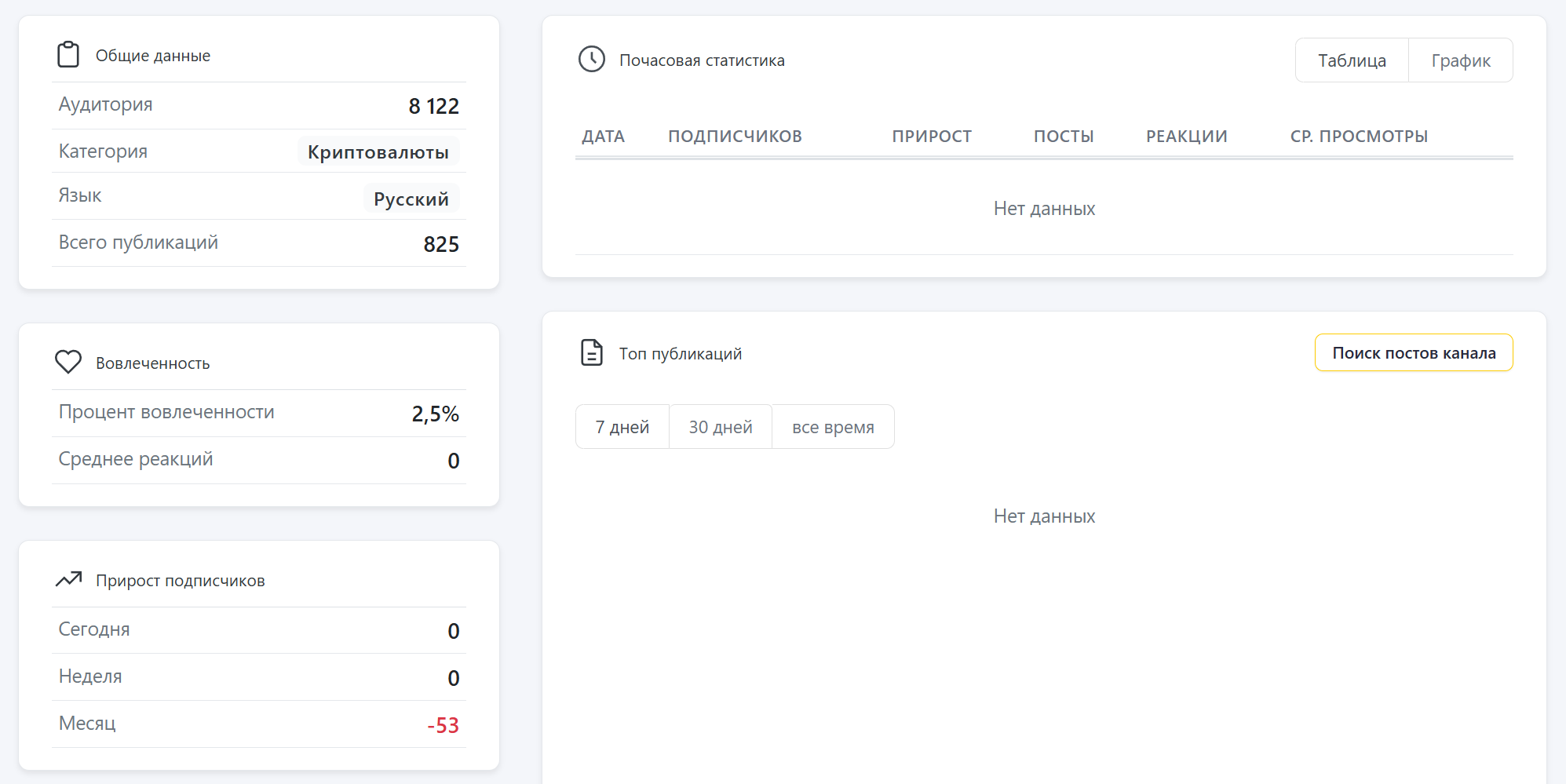Viewport: 1566px width, 784px height.
Task: Click the Среднее реакций label
Action: tap(136, 459)
